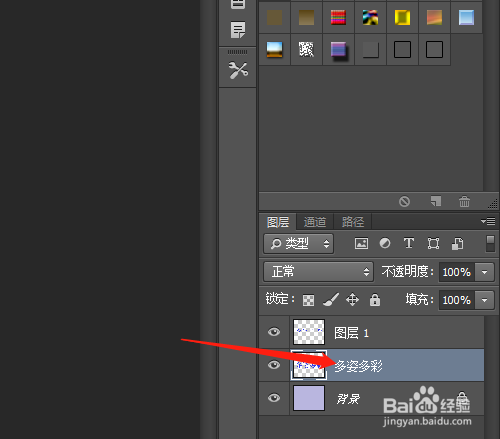Filter for smart objects icon

tap(457, 243)
